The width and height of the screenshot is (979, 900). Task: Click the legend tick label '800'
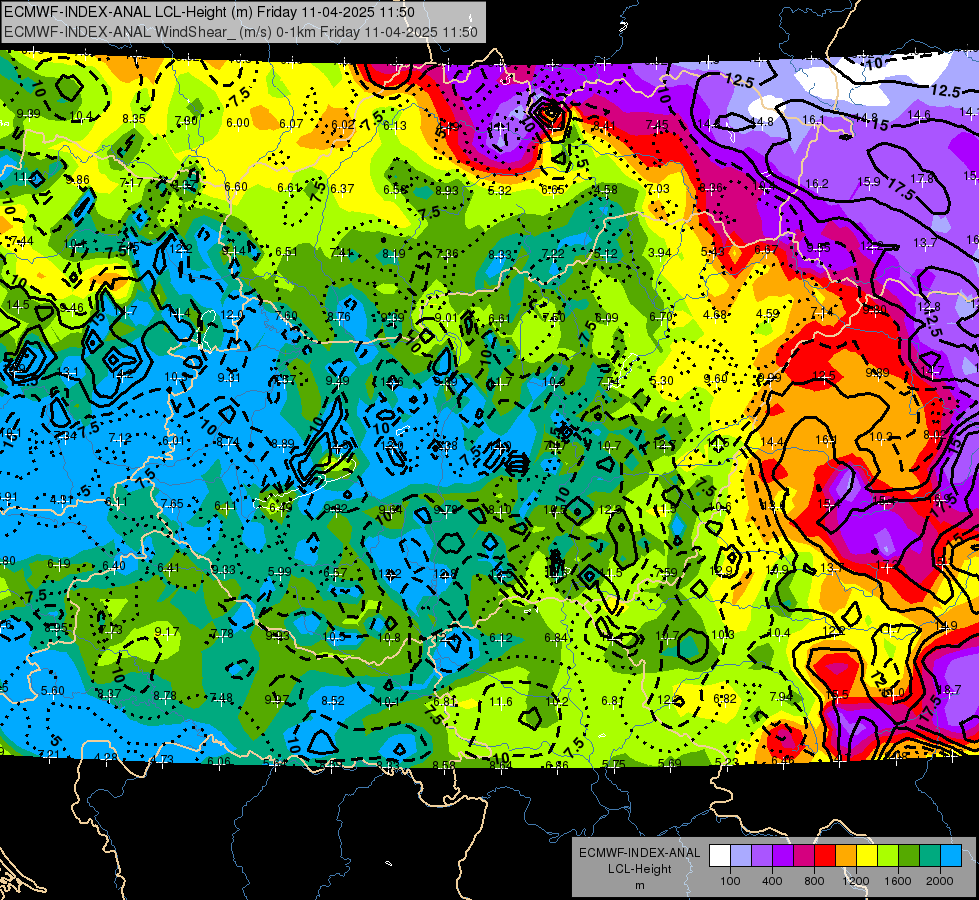pyautogui.click(x=814, y=881)
